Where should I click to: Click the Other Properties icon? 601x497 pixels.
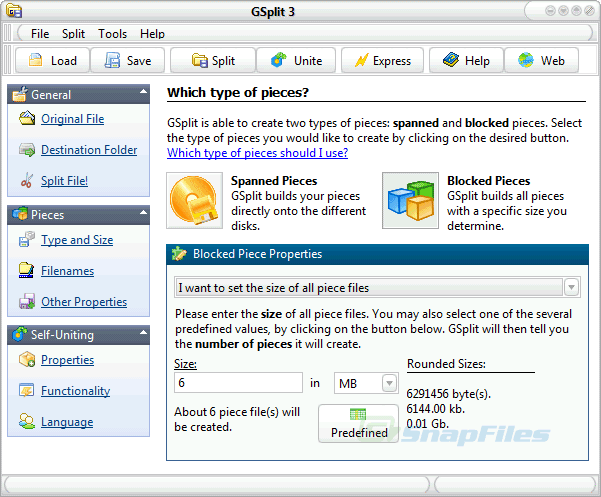[27, 301]
